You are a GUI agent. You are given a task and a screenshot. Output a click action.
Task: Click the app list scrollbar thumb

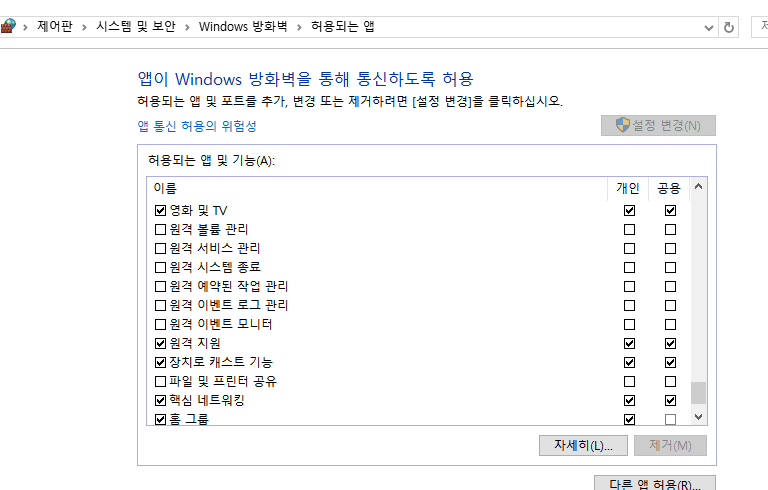[698, 393]
